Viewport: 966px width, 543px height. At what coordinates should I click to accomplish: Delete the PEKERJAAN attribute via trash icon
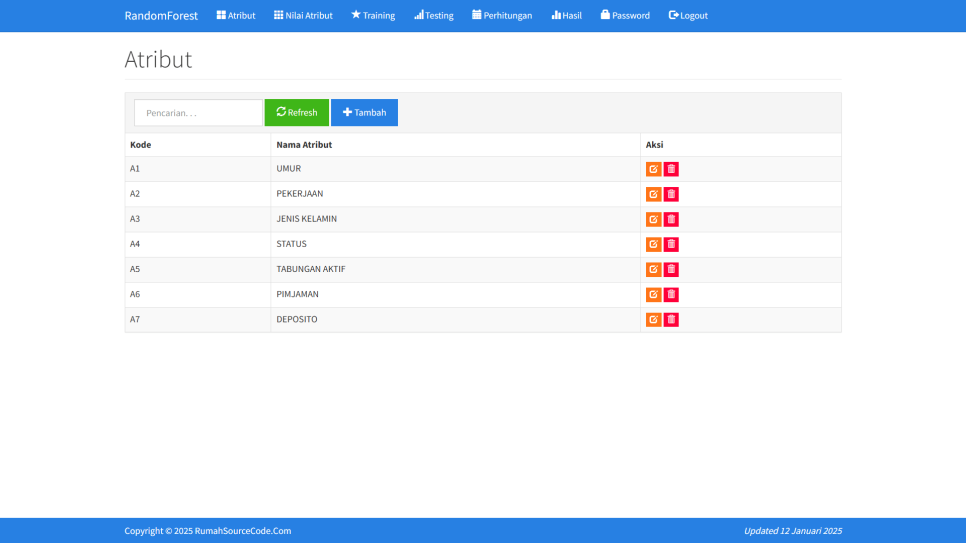(671, 194)
